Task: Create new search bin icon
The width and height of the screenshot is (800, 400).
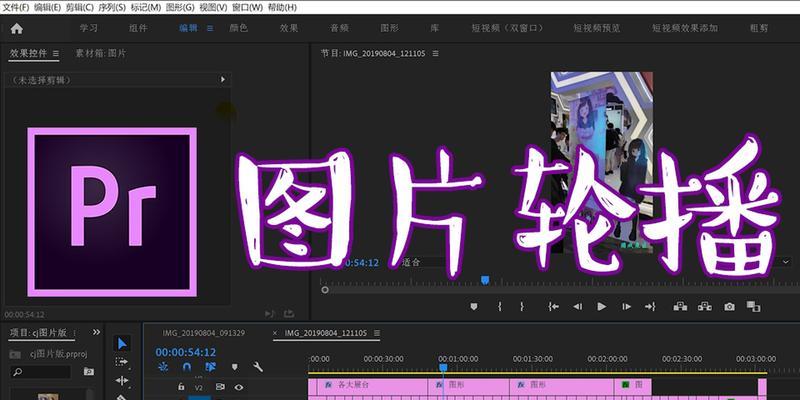Action: tap(88, 371)
